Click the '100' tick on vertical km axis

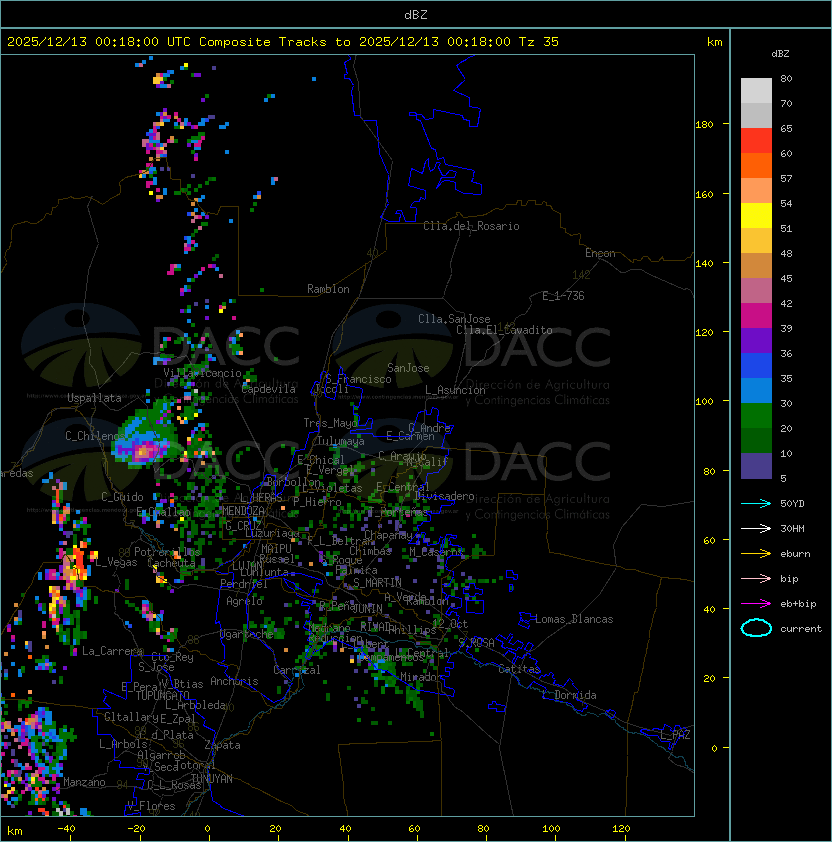tap(704, 402)
